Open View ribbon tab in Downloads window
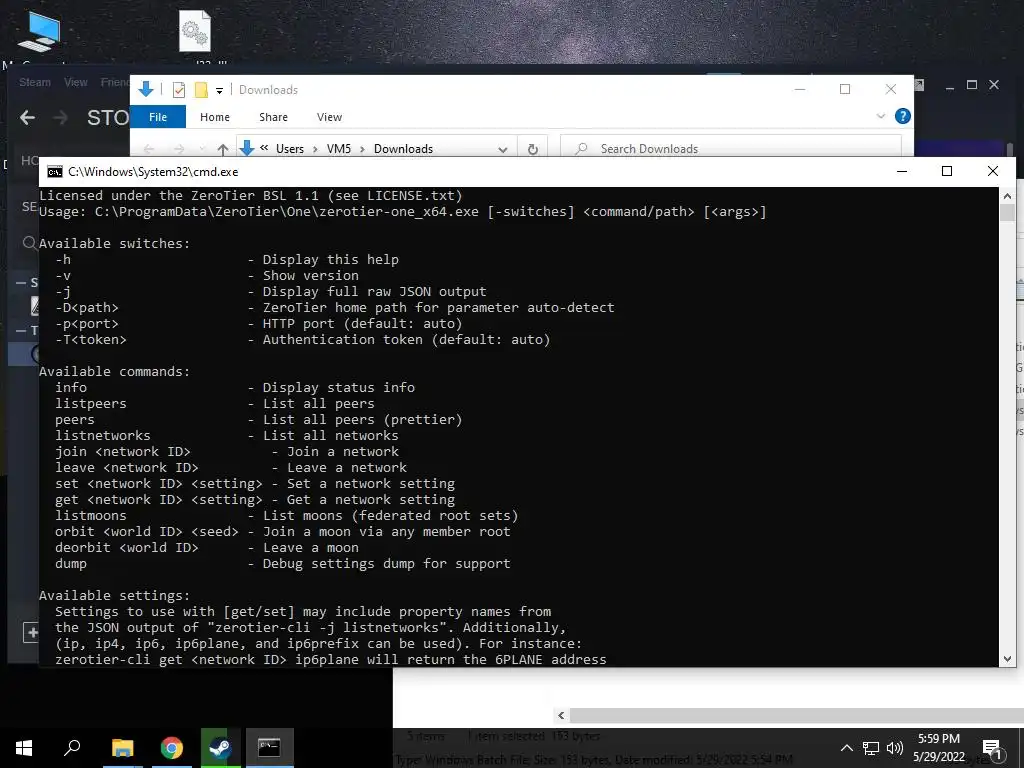The image size is (1024, 768). coord(329,117)
